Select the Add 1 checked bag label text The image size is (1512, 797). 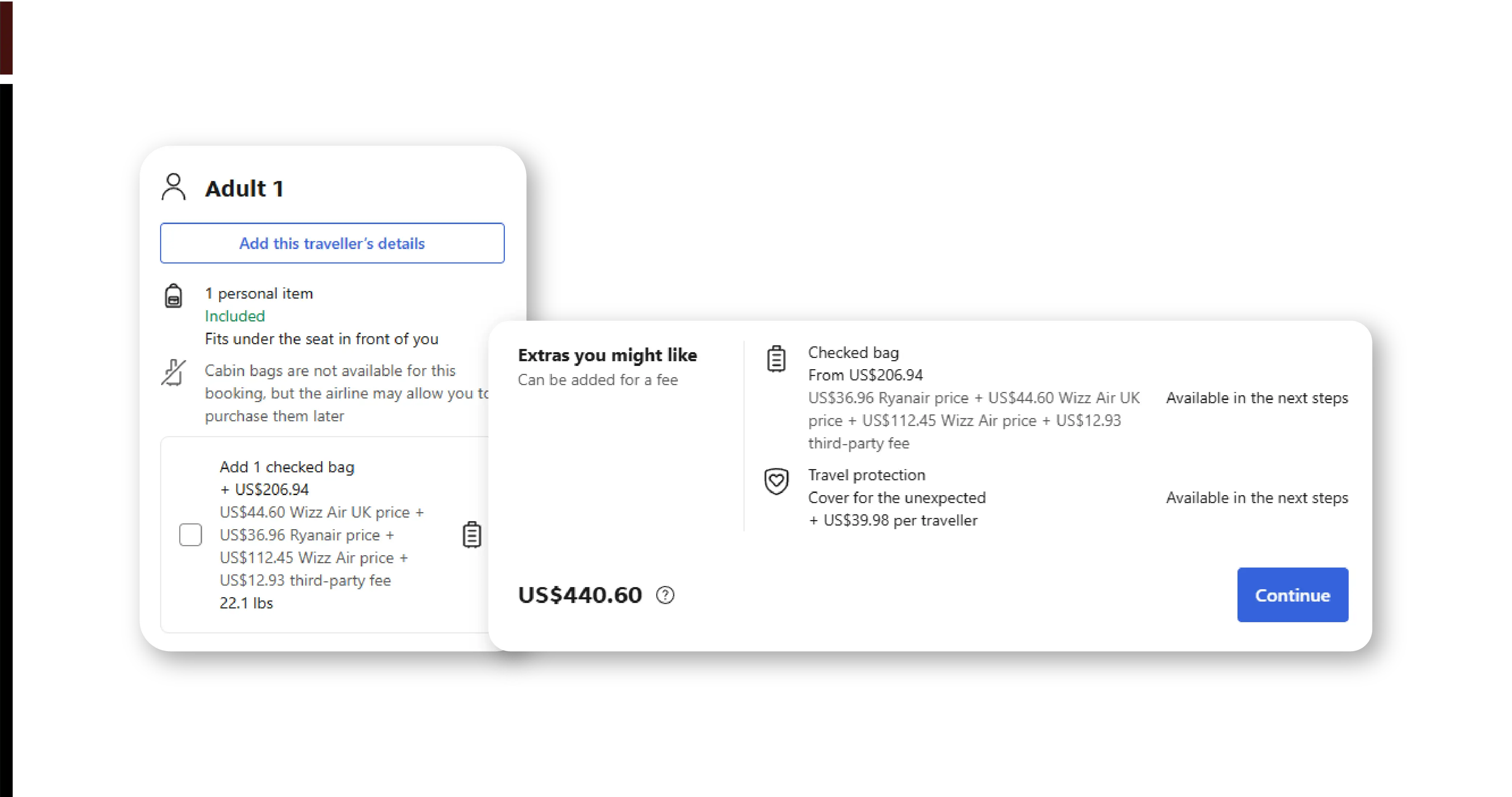click(287, 467)
